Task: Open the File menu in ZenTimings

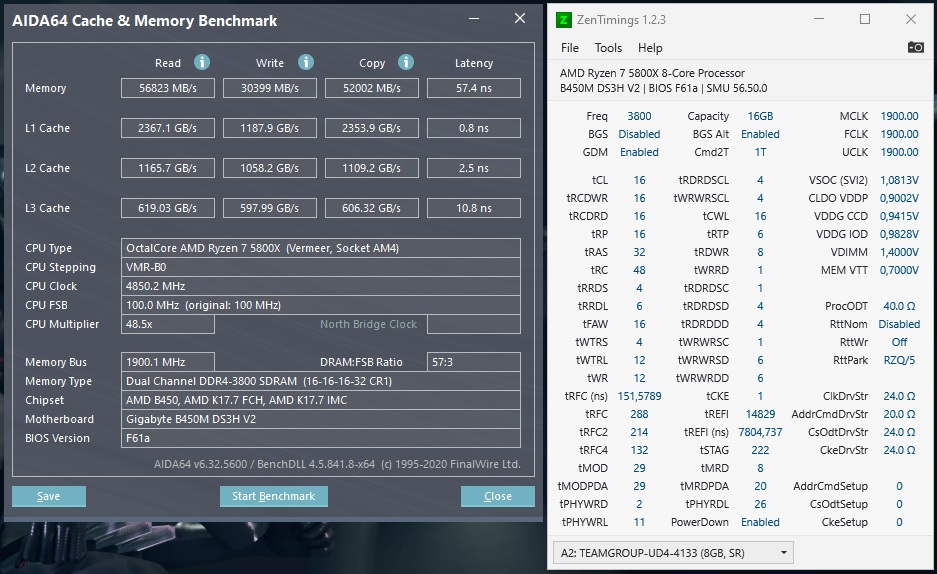Action: tap(569, 48)
